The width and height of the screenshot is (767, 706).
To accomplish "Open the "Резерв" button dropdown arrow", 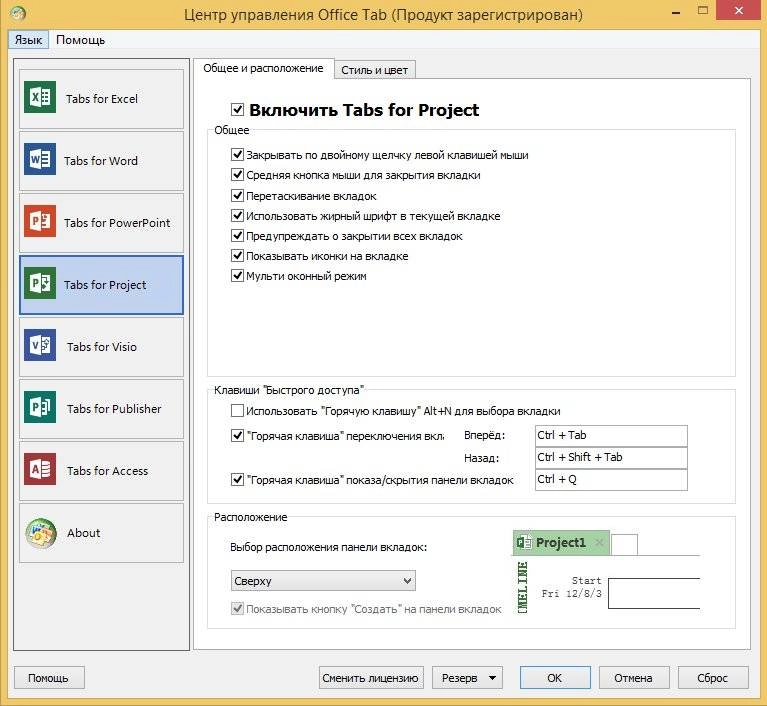I will pyautogui.click(x=492, y=678).
